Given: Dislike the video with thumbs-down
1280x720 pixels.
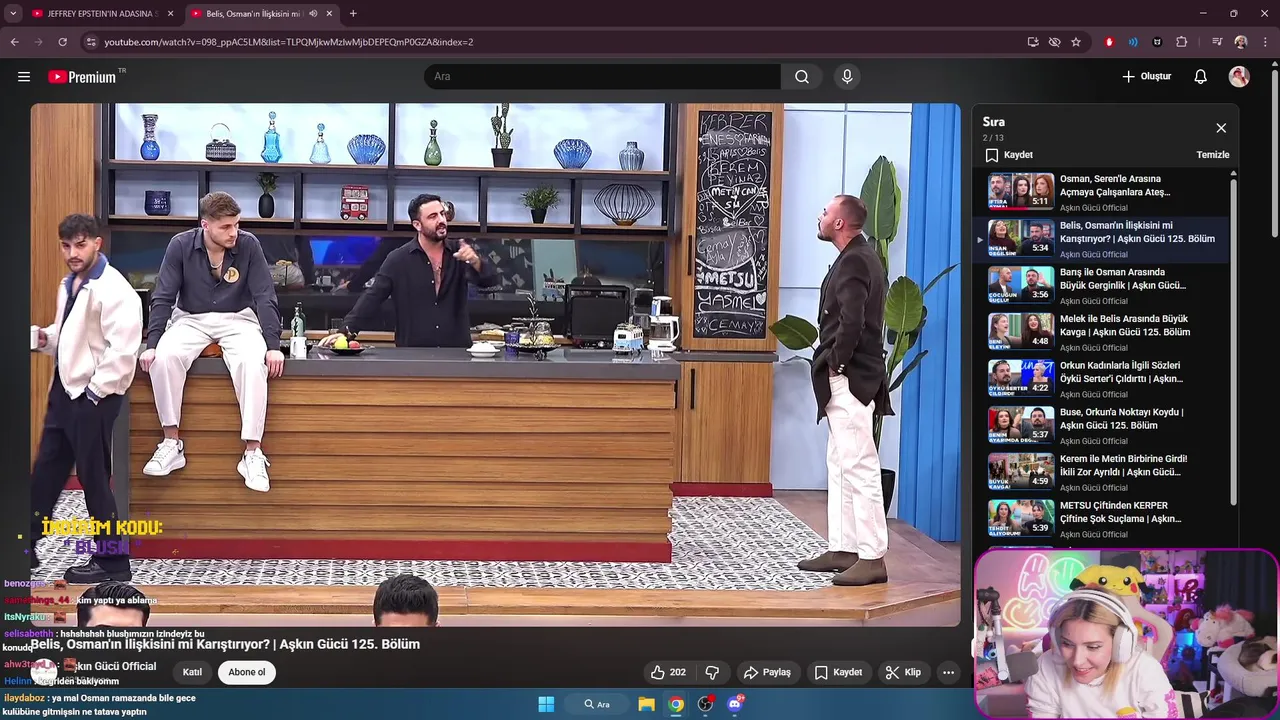Looking at the screenshot, I should tap(713, 672).
